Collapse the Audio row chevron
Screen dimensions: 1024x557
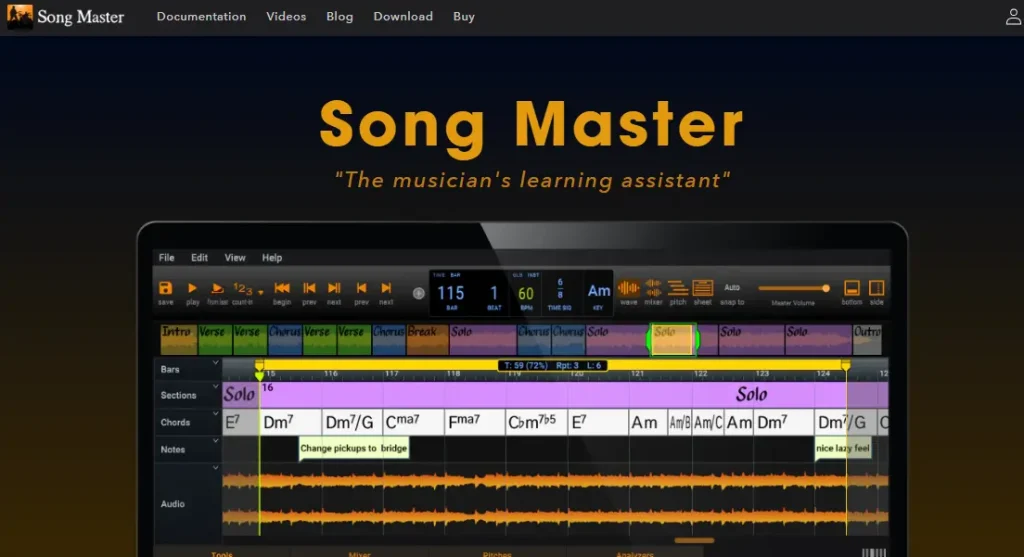coord(215,468)
